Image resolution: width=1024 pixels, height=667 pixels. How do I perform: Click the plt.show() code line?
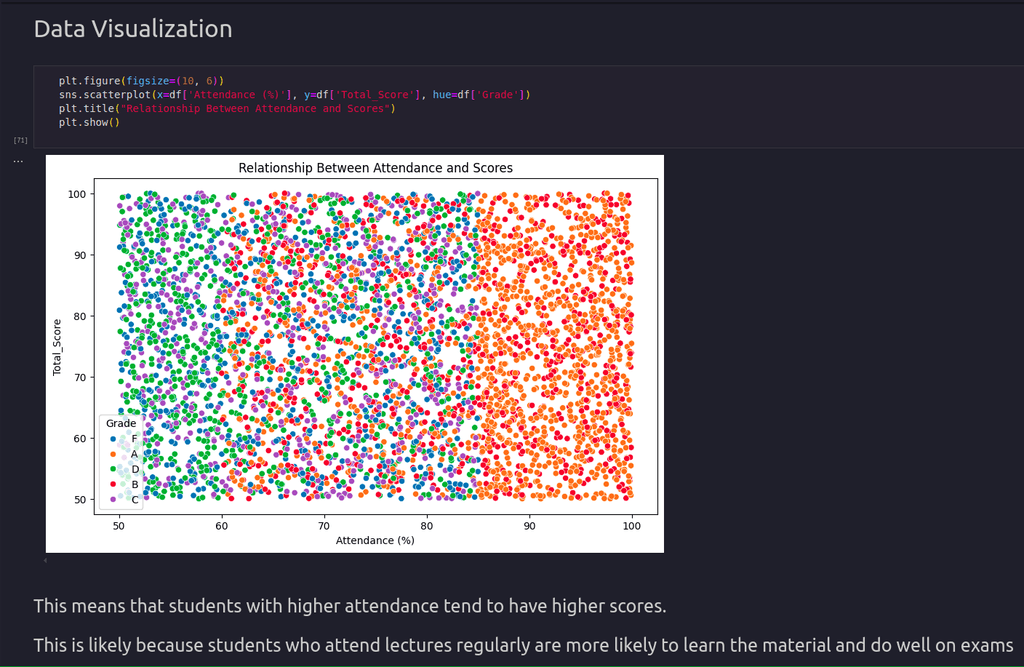[x=89, y=122]
